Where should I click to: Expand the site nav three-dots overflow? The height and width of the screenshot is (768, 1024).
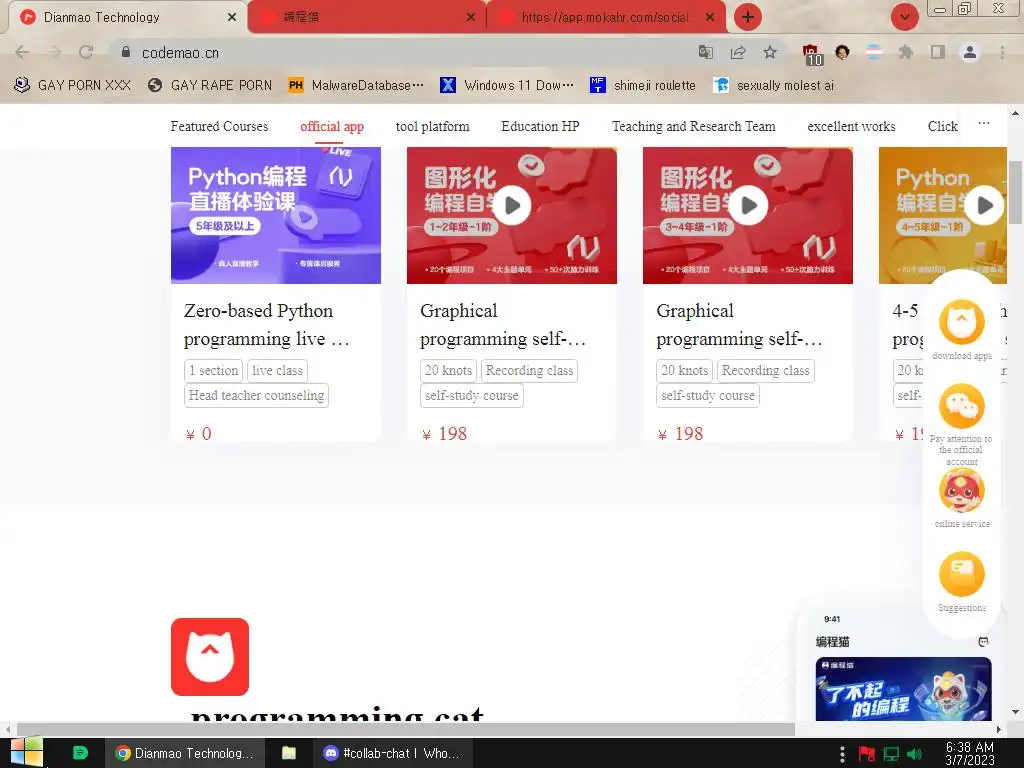click(x=984, y=123)
